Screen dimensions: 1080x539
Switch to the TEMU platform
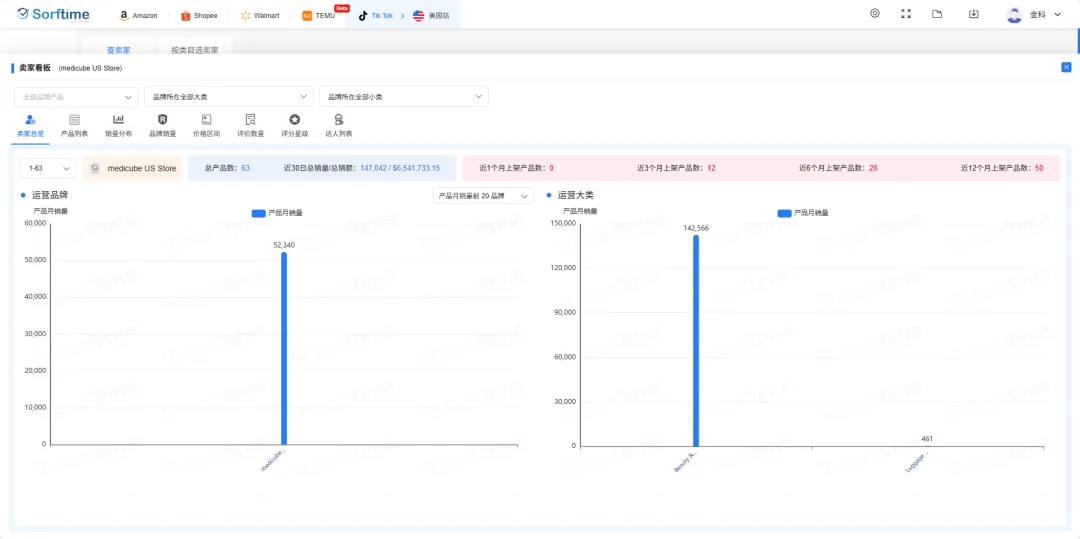[x=319, y=15]
